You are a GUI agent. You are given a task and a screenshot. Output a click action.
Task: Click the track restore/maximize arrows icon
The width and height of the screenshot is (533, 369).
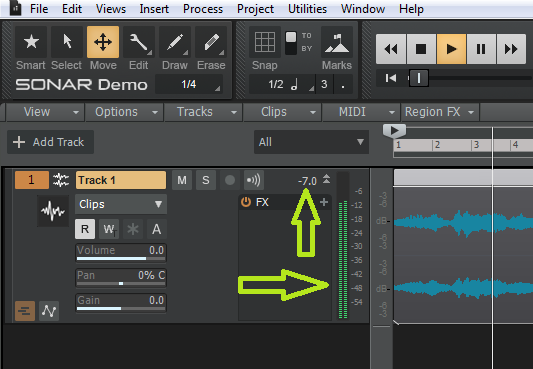326,179
